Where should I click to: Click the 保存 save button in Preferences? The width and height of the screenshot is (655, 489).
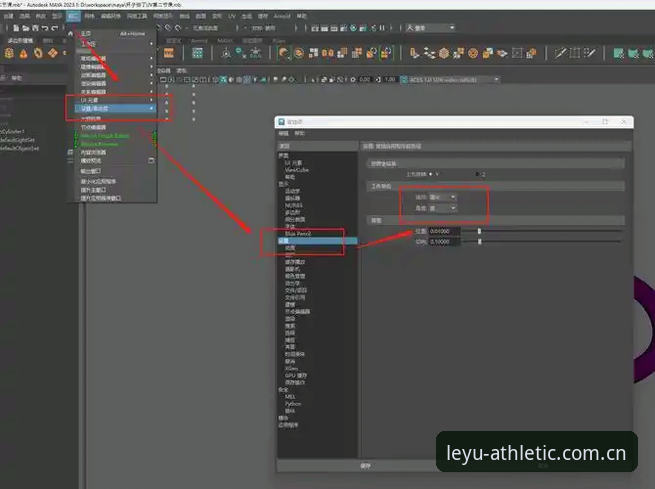tap(365, 466)
